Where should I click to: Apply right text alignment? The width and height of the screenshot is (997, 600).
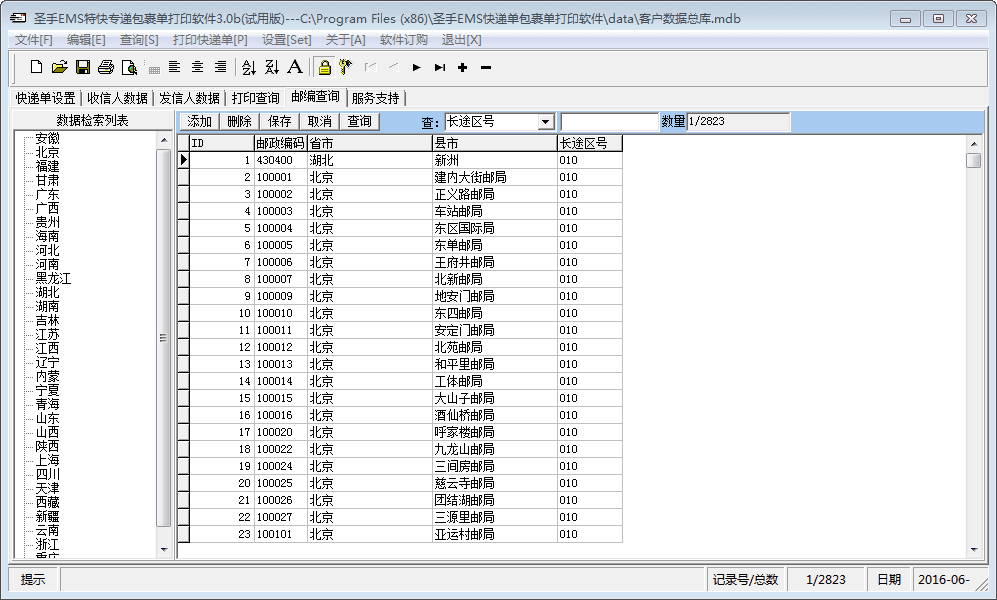tap(221, 67)
